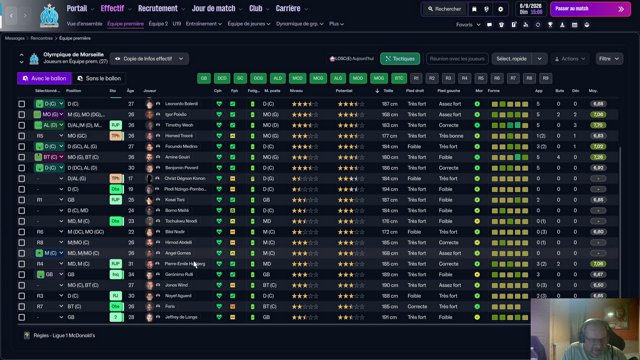Viewport: 640px width, 360px height.
Task: Select the Sans le ballon view
Action: point(99,78)
